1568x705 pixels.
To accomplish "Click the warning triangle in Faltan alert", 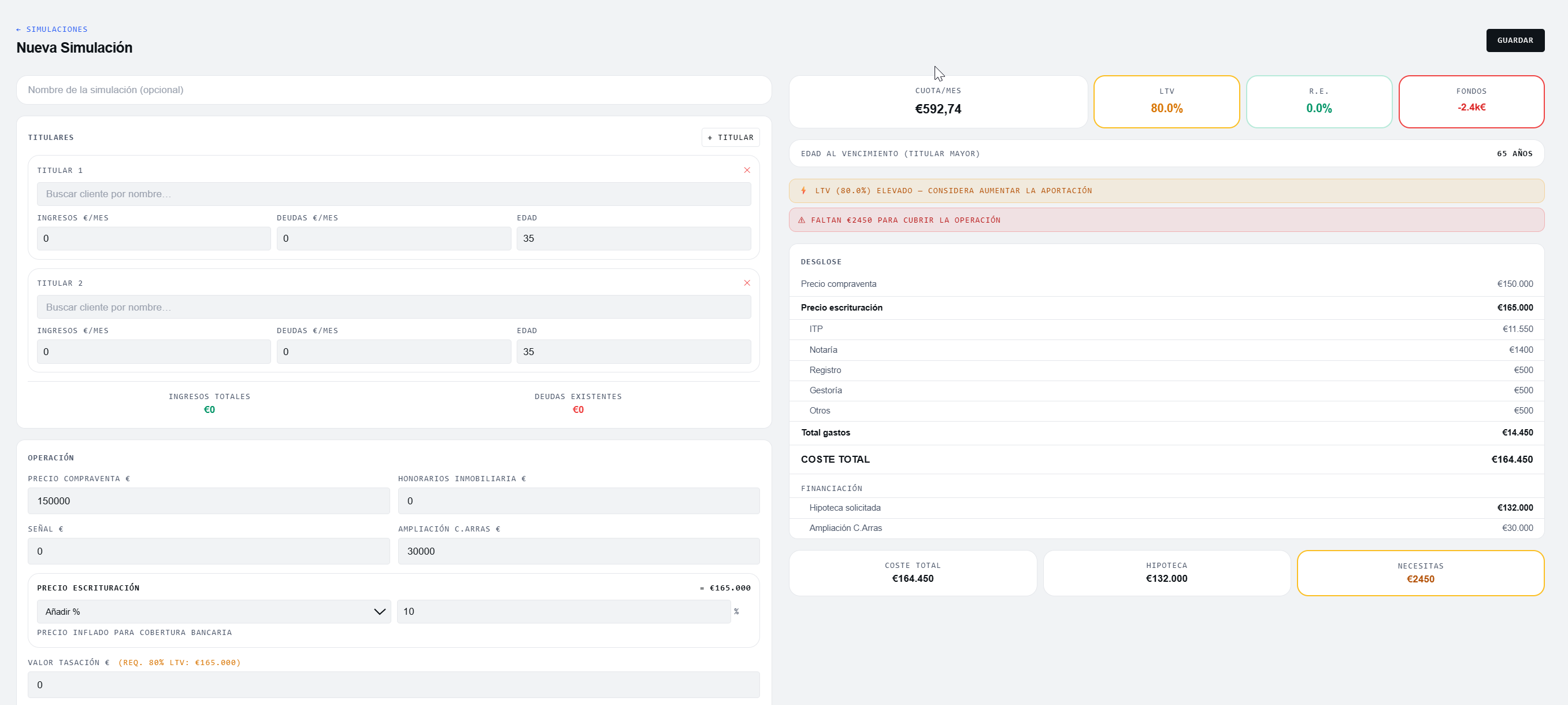I will point(802,220).
